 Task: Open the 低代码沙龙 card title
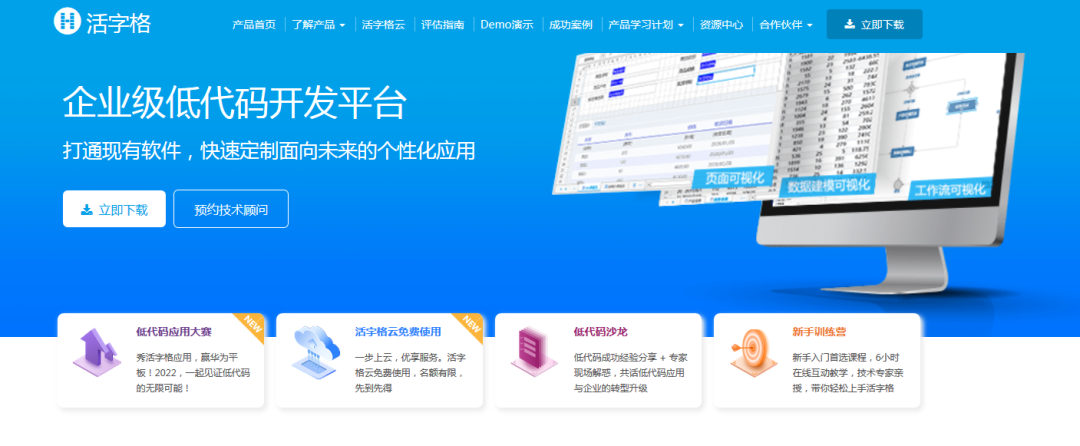click(x=601, y=331)
